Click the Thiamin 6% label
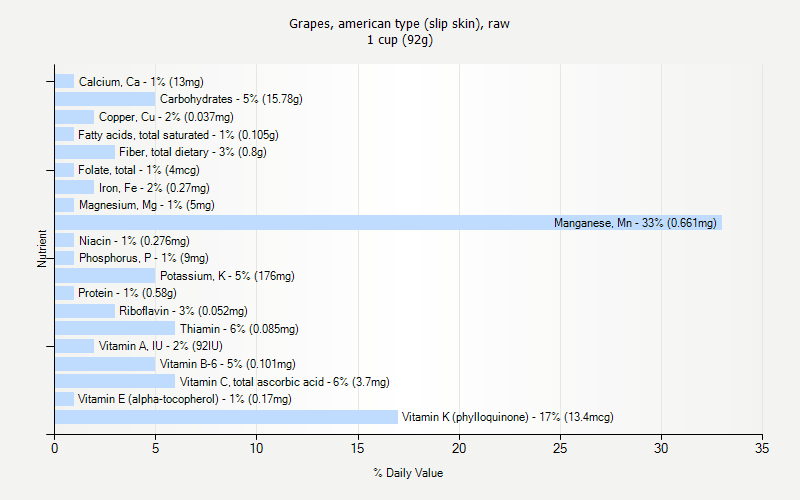The height and width of the screenshot is (500, 800). coord(239,329)
